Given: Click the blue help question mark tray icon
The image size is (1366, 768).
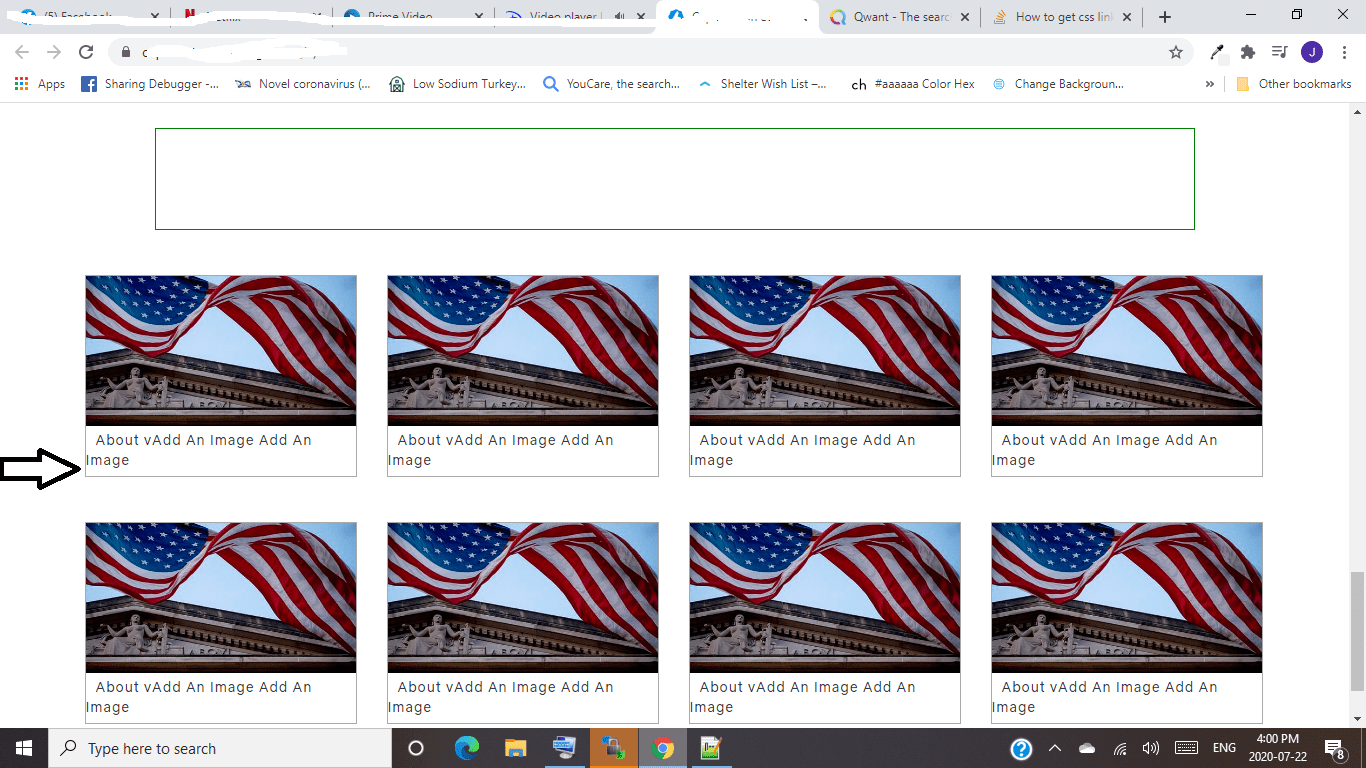Looking at the screenshot, I should pos(1021,748).
